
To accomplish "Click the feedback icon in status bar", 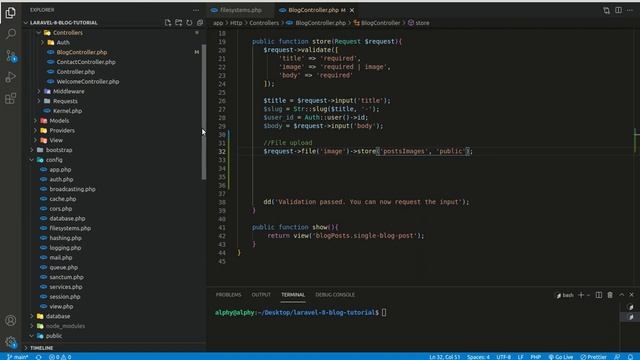I will pyautogui.click(x=617, y=357).
